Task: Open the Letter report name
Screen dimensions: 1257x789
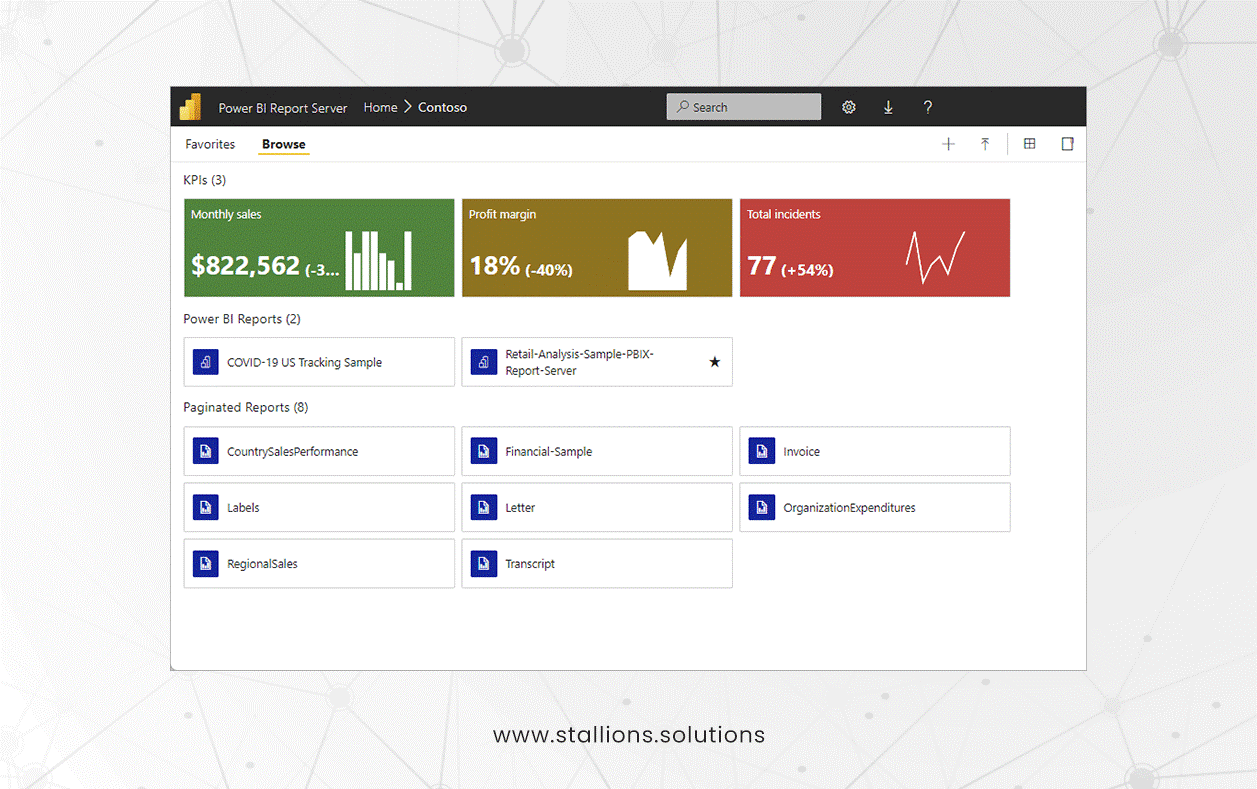Action: [x=520, y=508]
